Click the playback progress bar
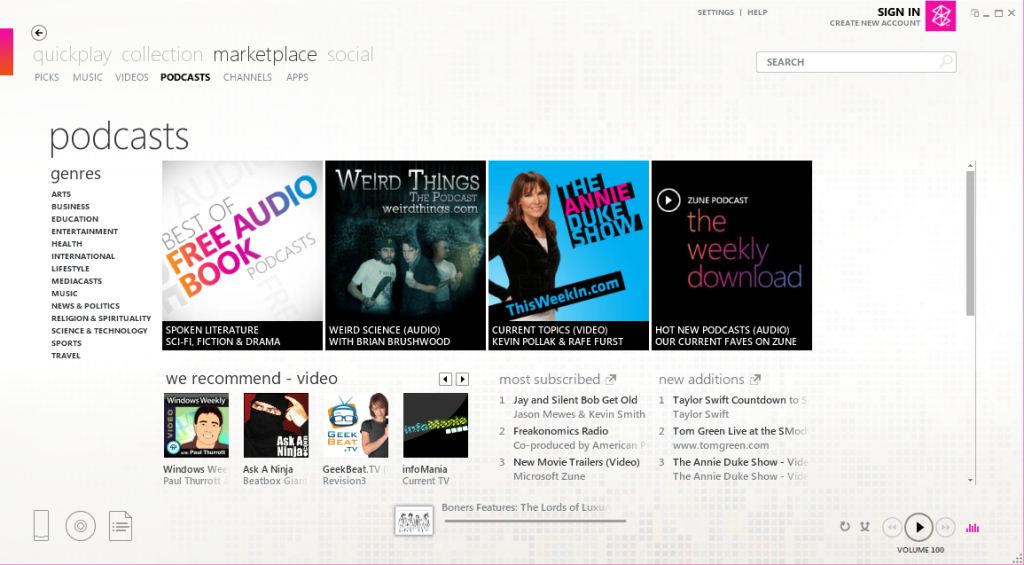The height and width of the screenshot is (565, 1024). (534, 521)
